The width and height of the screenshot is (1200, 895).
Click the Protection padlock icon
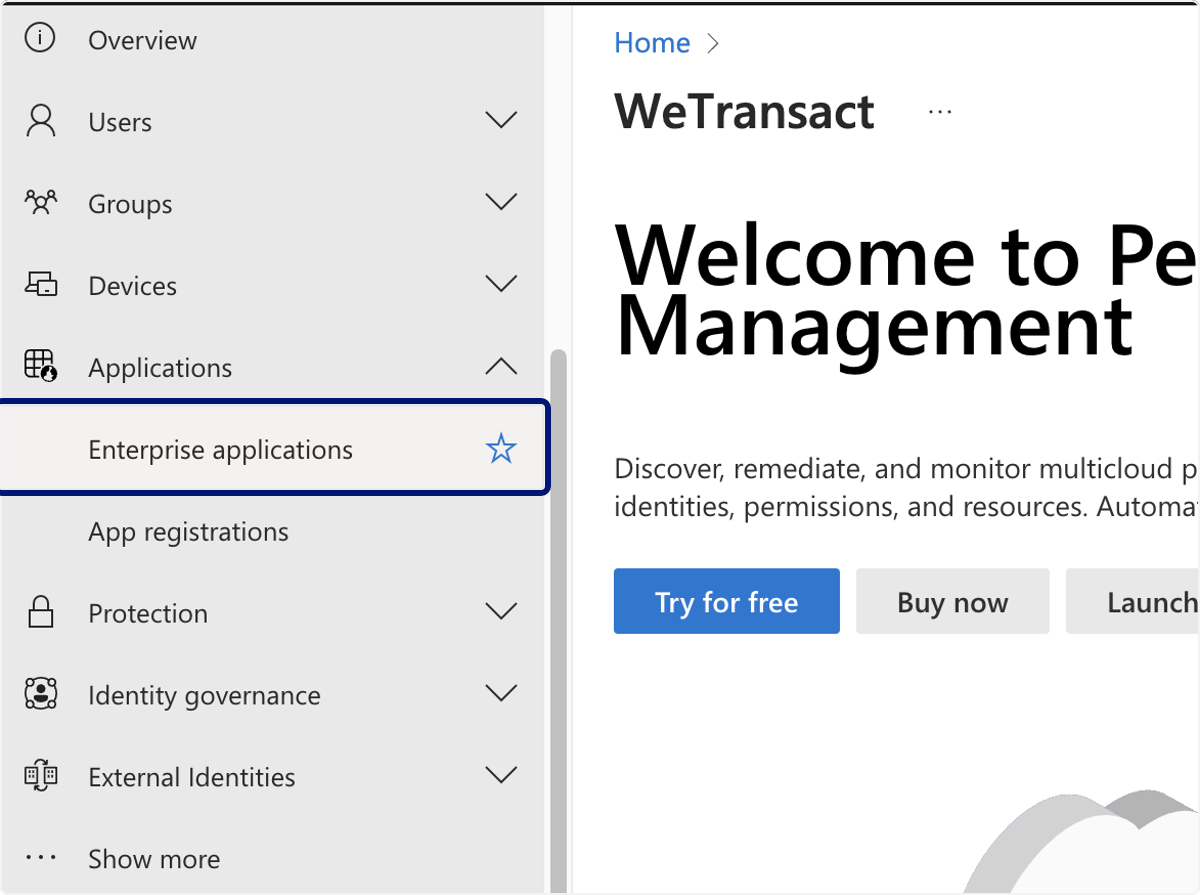click(41, 612)
